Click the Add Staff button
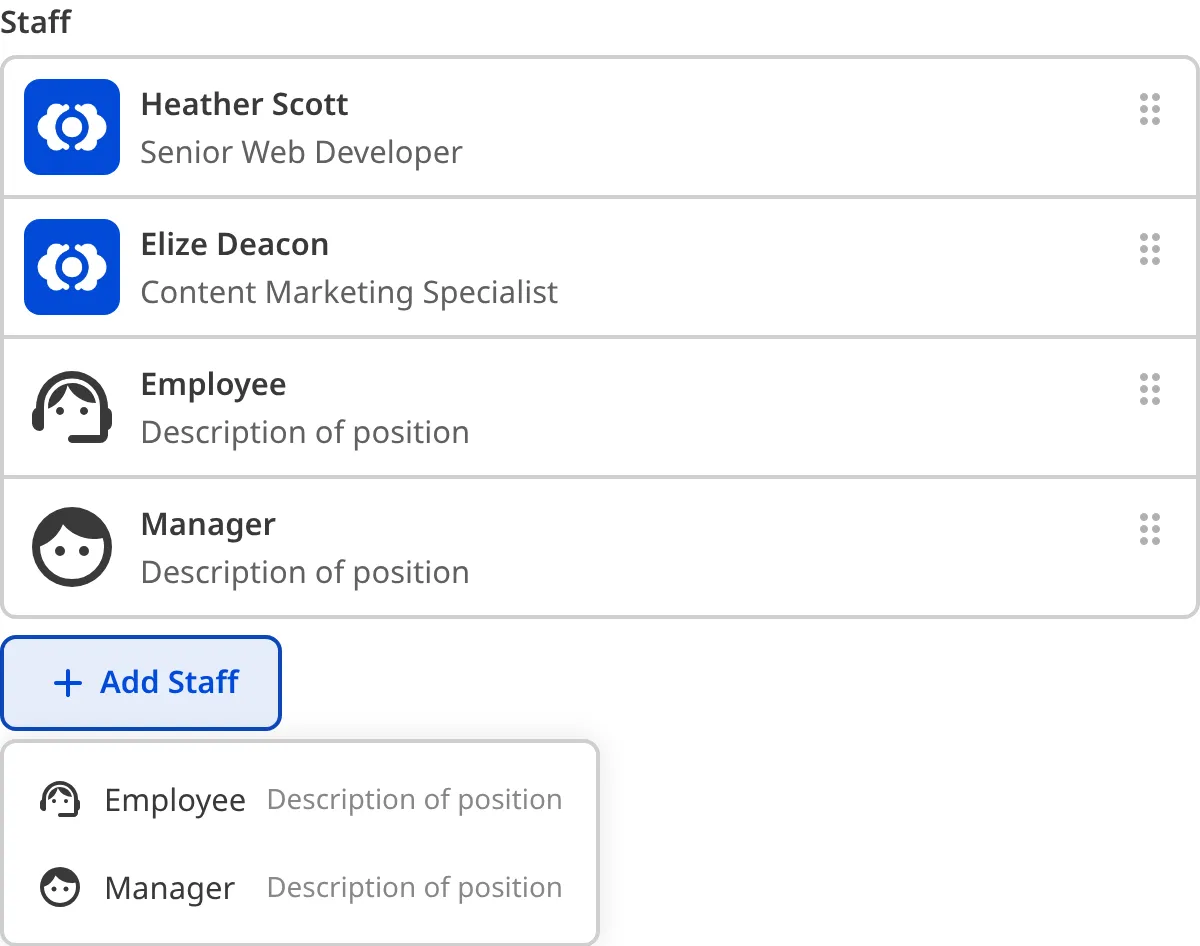The height and width of the screenshot is (946, 1200). click(x=140, y=683)
